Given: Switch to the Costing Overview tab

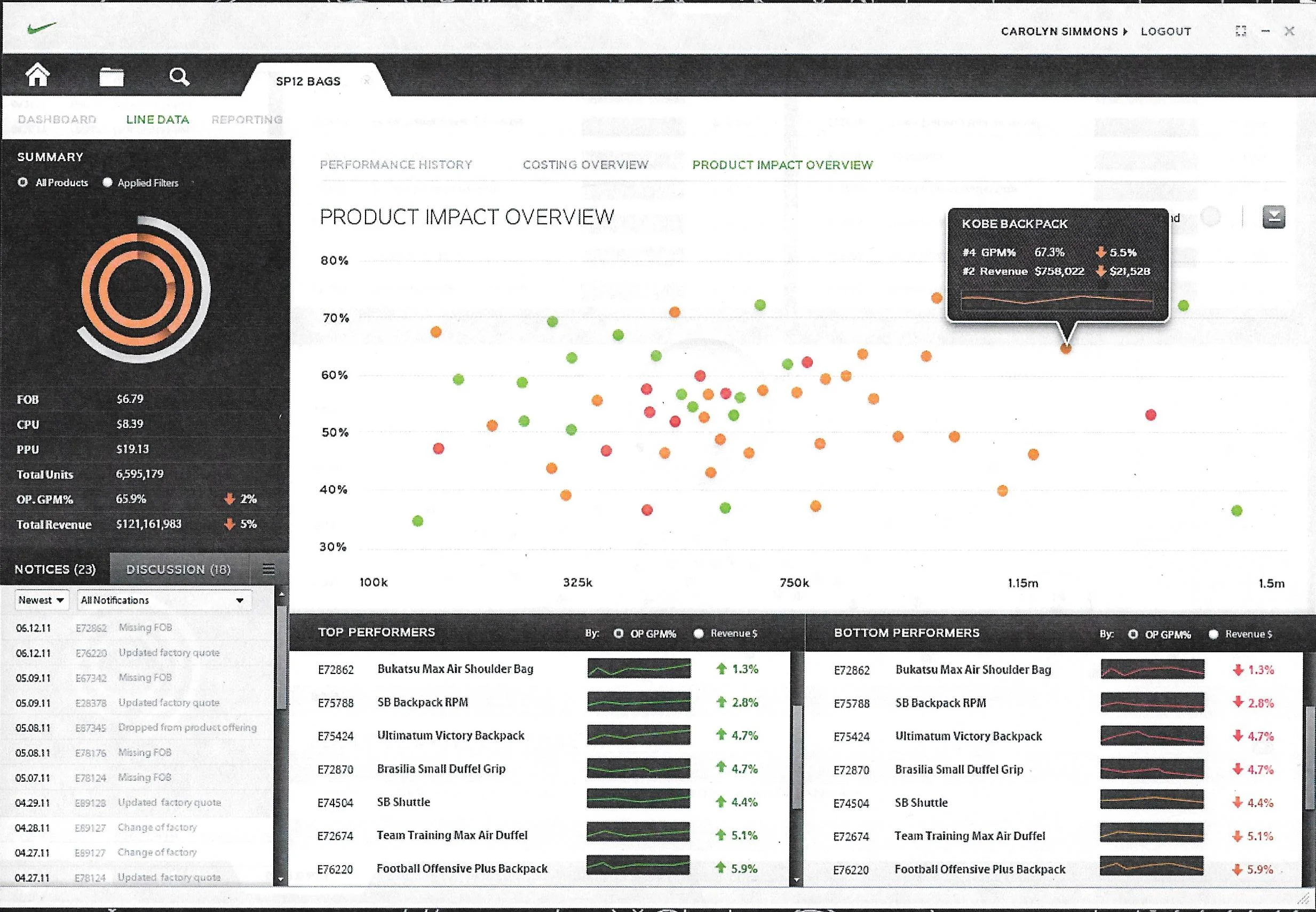Looking at the screenshot, I should pos(585,164).
